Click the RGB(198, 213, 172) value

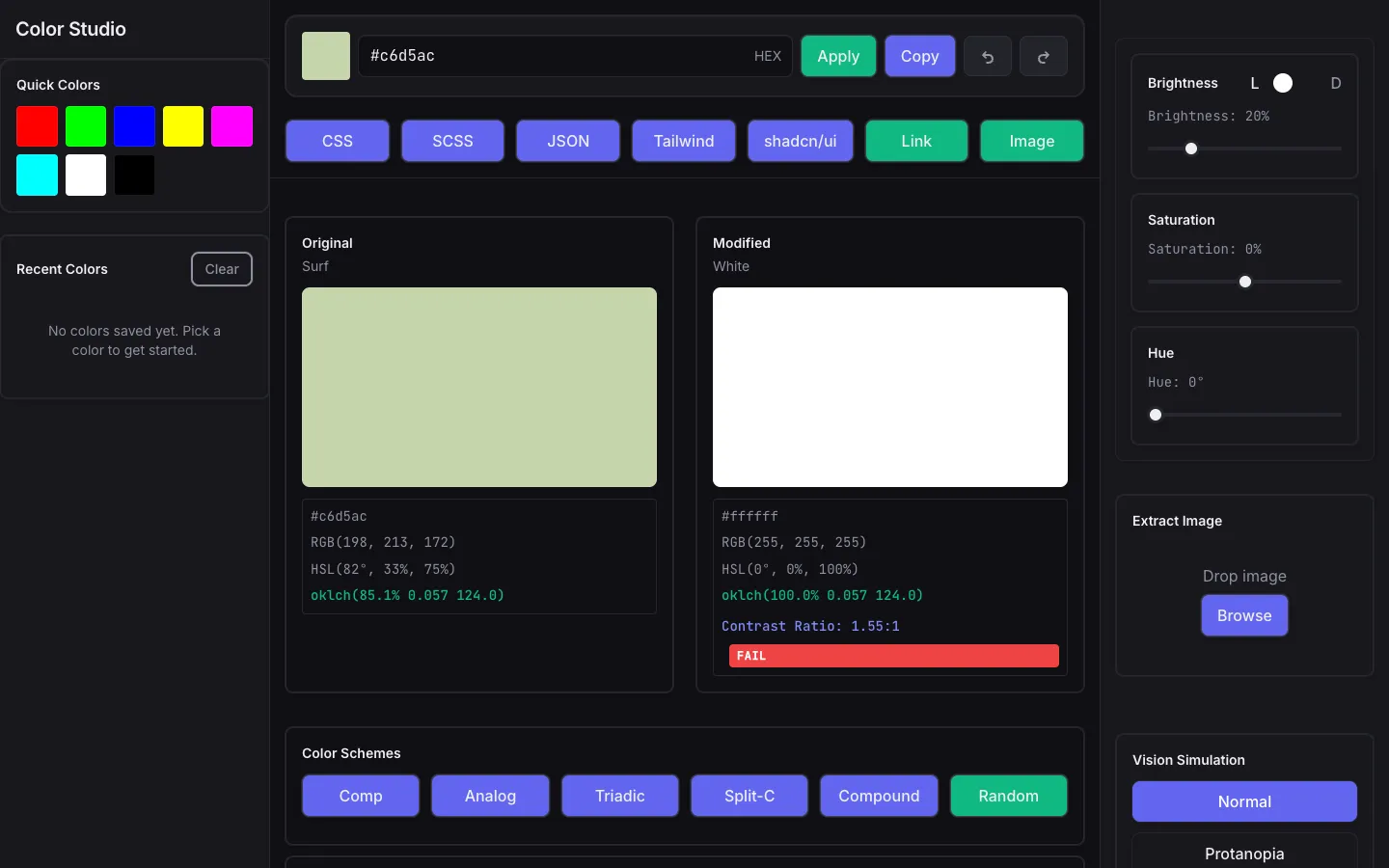coord(383,542)
